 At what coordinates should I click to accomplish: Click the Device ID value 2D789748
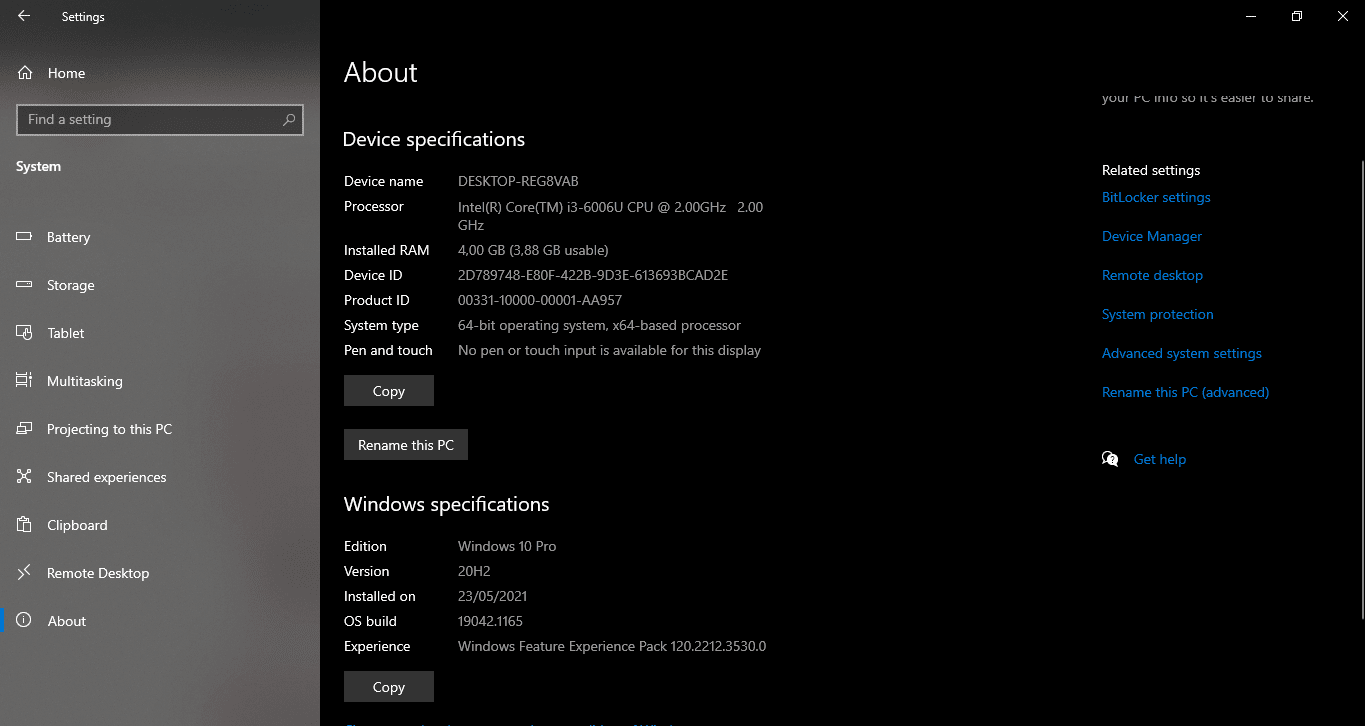tap(593, 275)
